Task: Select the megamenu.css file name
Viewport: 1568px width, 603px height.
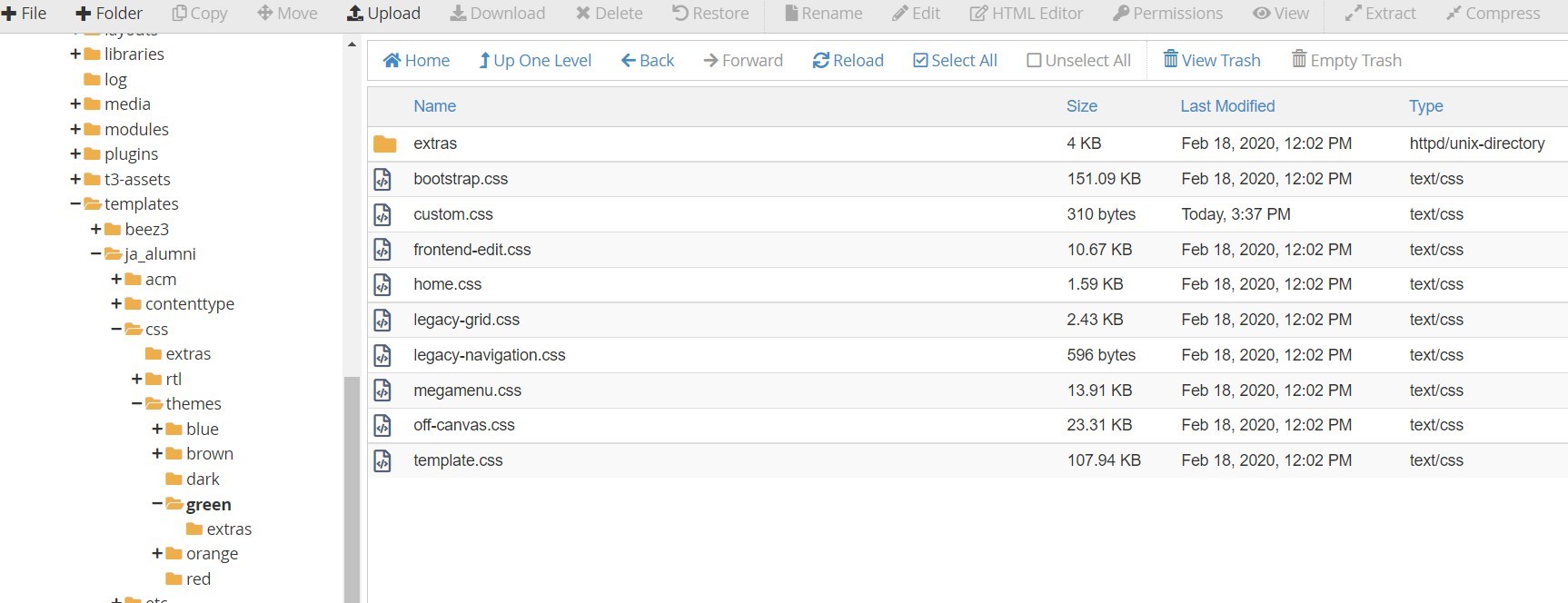Action: coord(467,390)
